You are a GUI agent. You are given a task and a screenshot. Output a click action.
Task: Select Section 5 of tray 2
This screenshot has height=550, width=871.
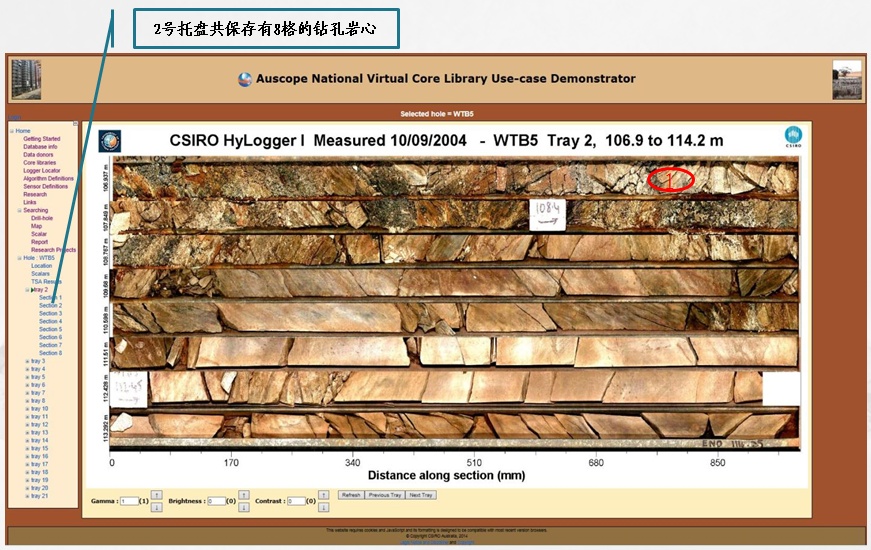click(x=51, y=329)
